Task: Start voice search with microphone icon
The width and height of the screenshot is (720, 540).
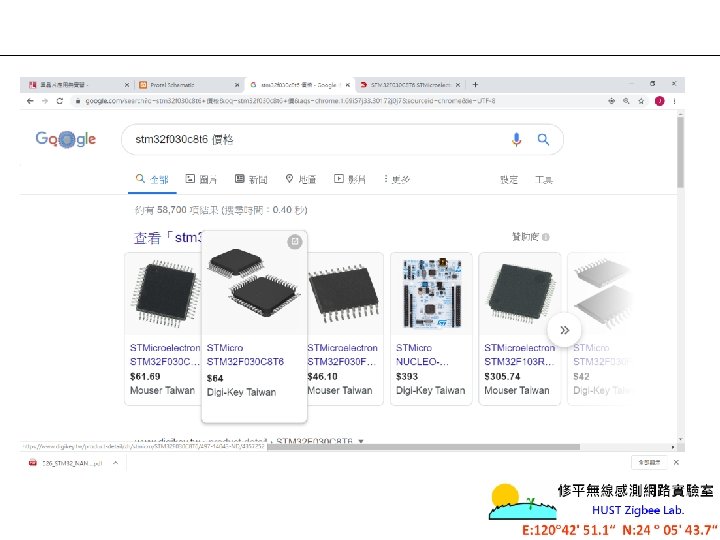Action: (x=517, y=139)
